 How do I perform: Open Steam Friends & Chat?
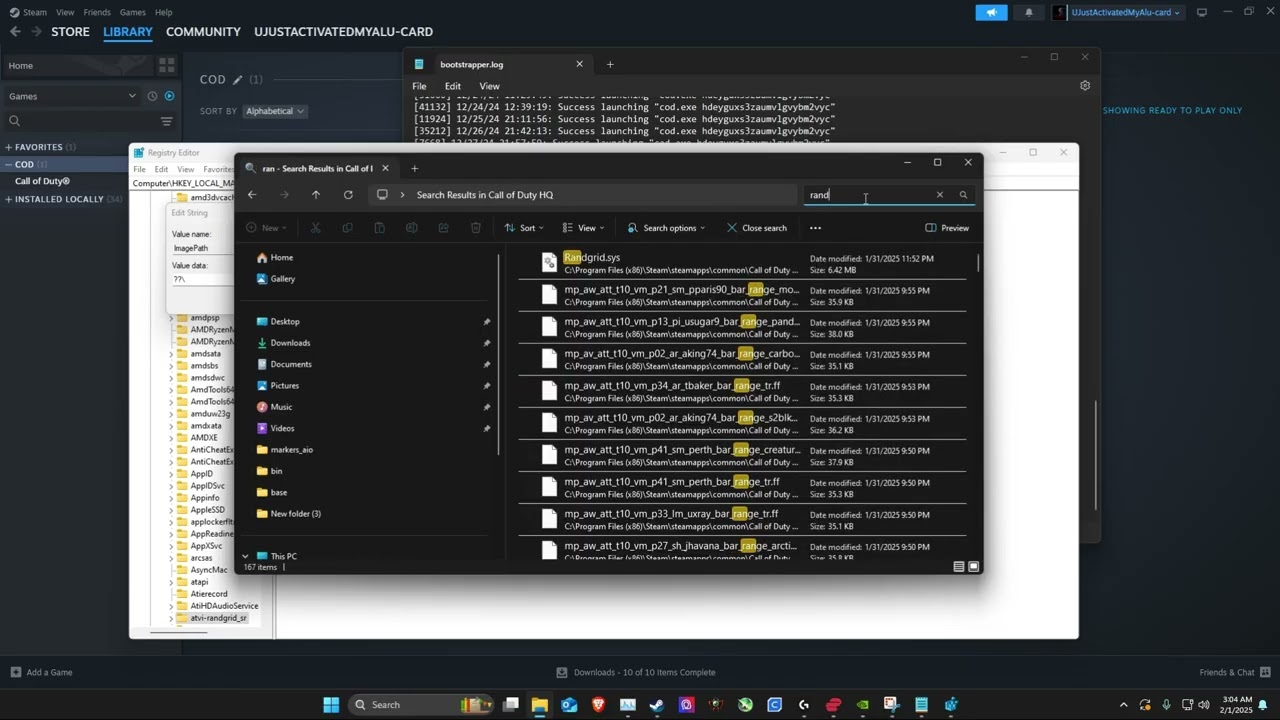click(x=1234, y=672)
